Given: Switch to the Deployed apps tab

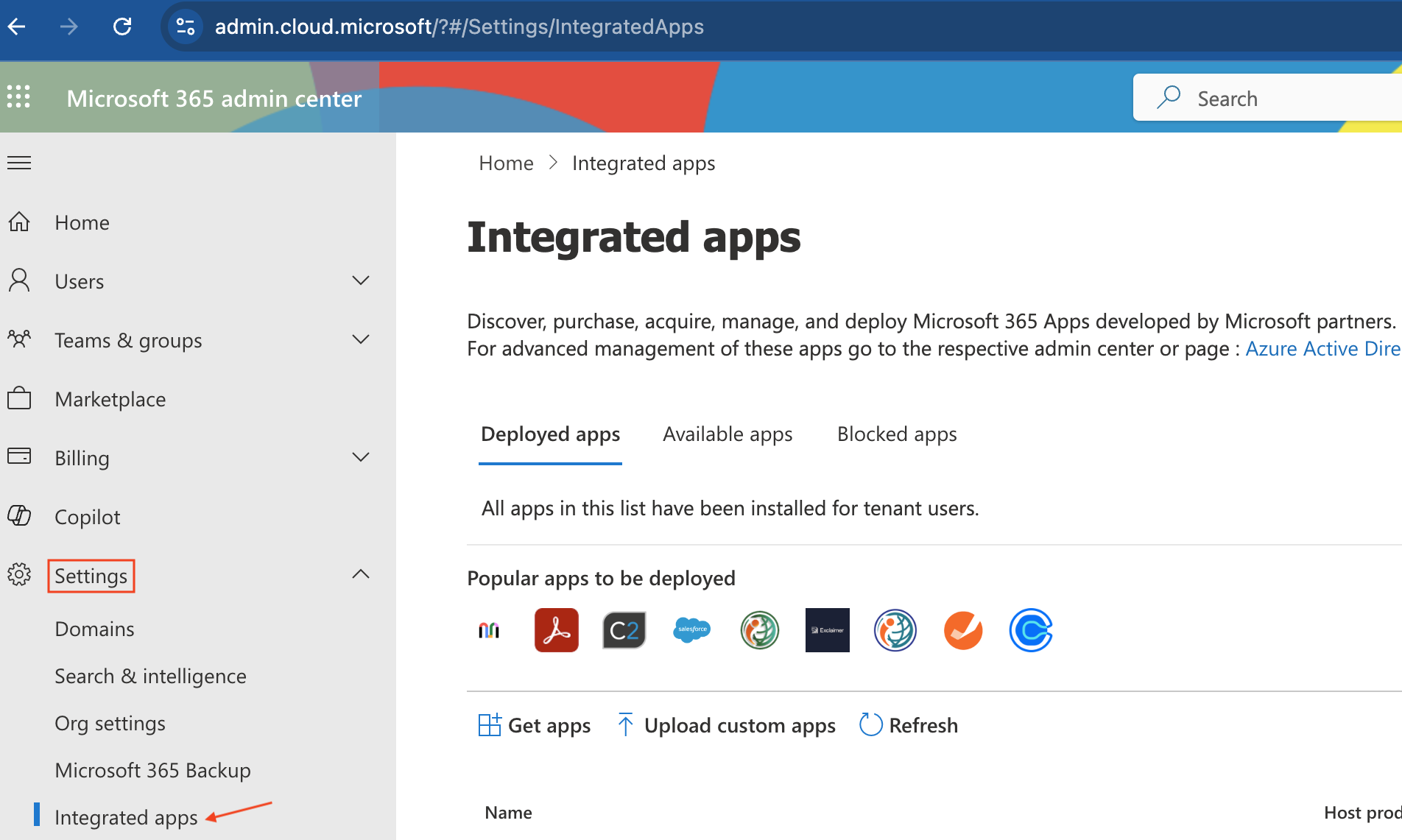Looking at the screenshot, I should click(x=551, y=435).
